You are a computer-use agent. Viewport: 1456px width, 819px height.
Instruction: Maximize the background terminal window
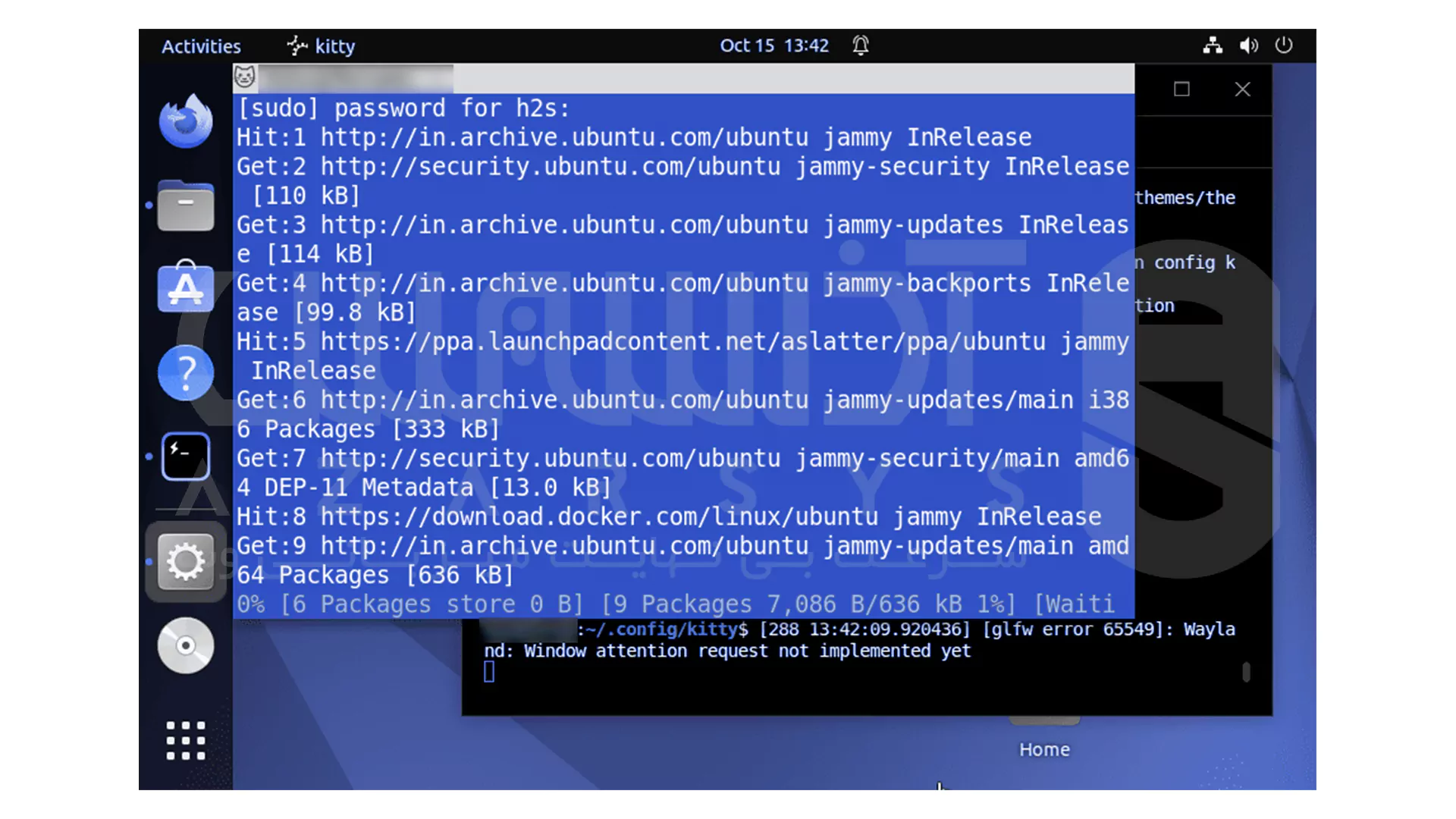[1181, 89]
